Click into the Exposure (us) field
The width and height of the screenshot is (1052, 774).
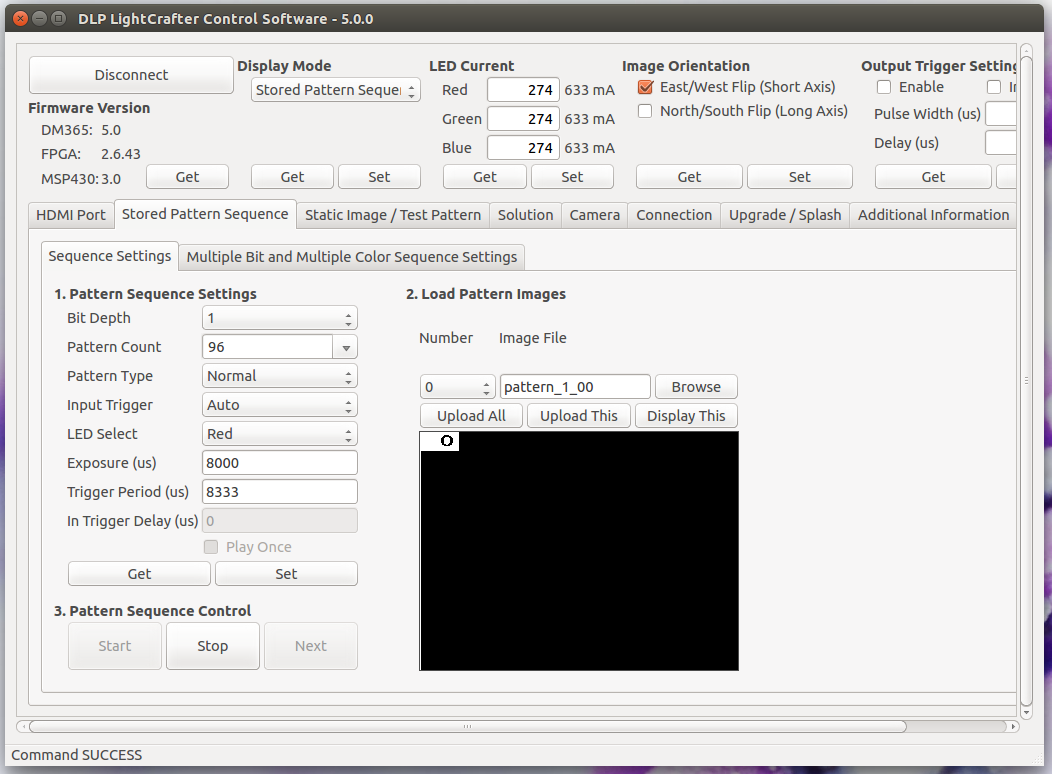279,463
